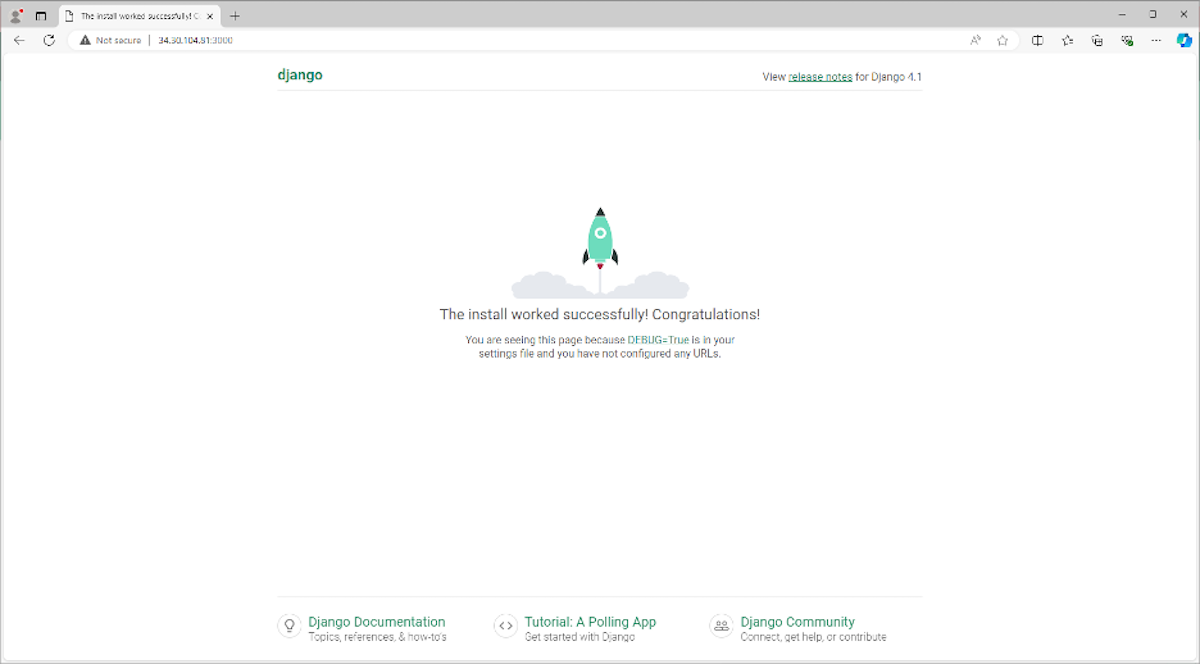
Task: Open Django Community link
Action: pos(797,622)
